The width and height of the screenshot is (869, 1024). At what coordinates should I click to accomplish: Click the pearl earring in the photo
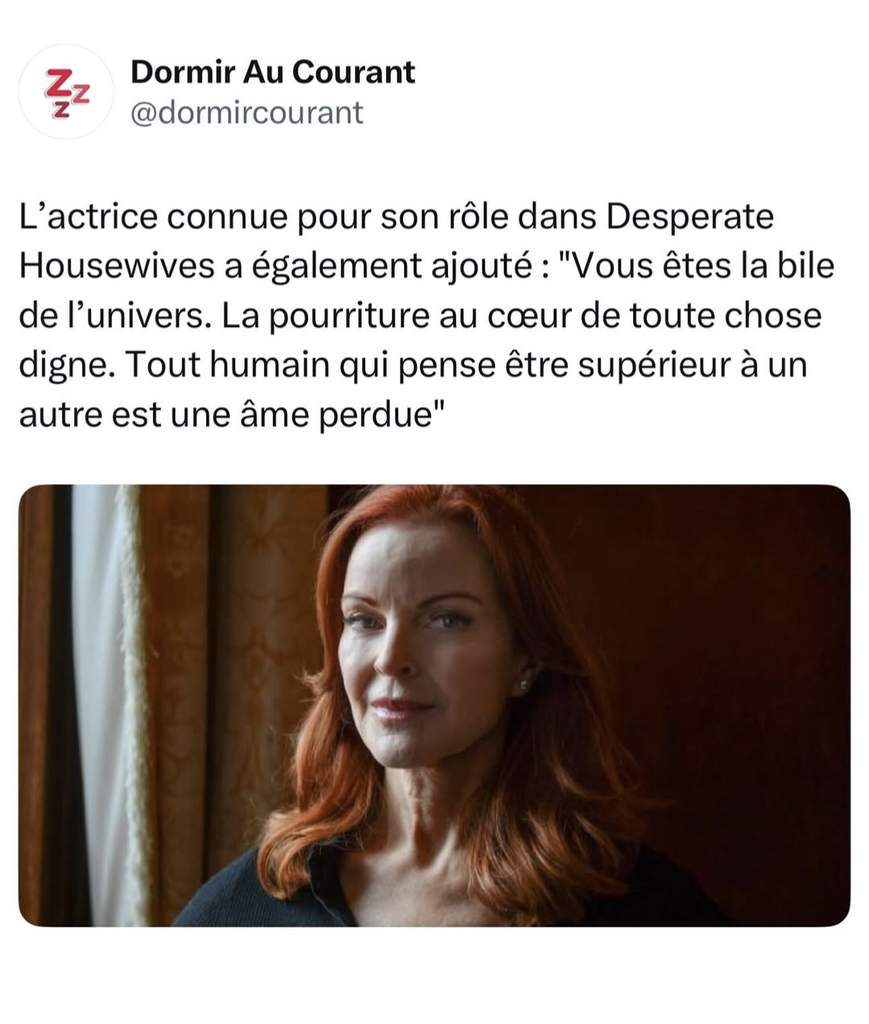point(523,686)
